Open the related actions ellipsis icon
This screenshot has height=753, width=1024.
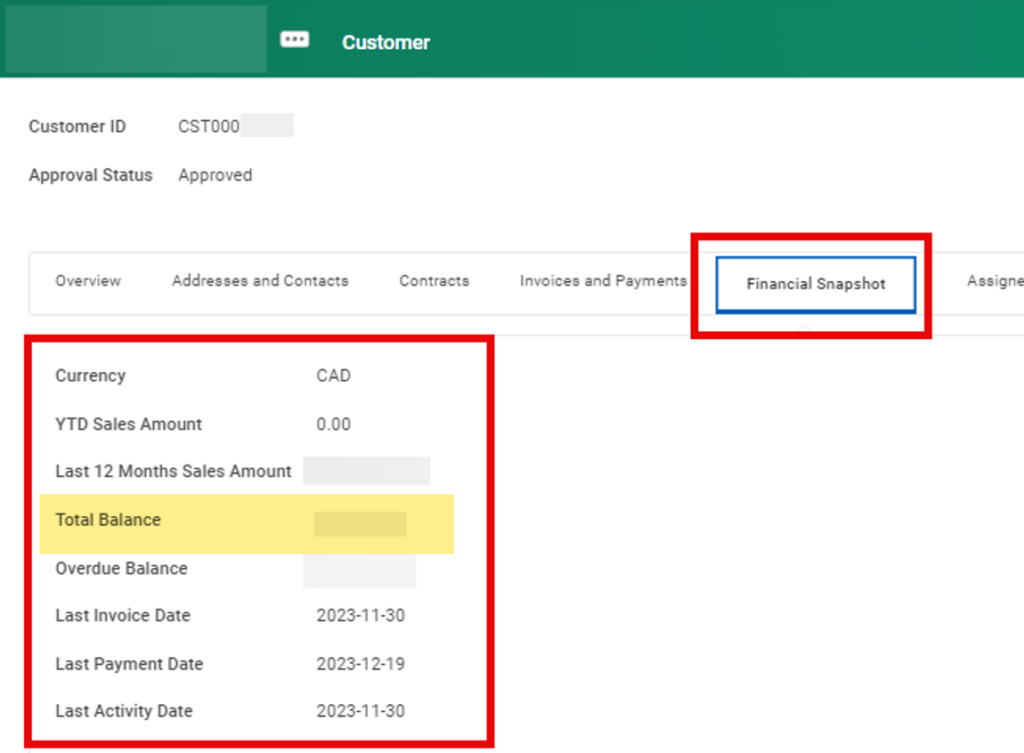tap(295, 38)
